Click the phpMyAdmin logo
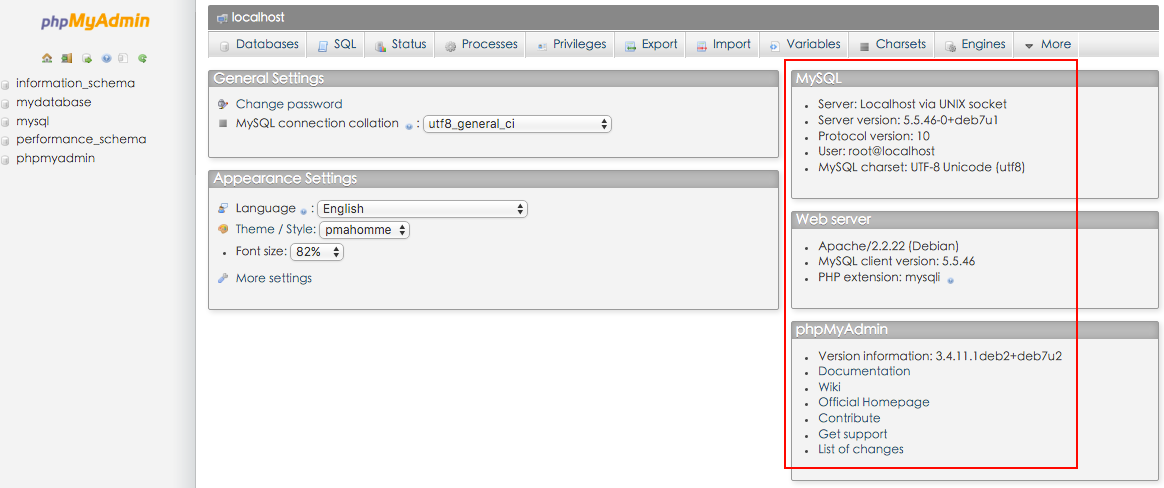Viewport: 1164px width, 488px height. [x=95, y=22]
